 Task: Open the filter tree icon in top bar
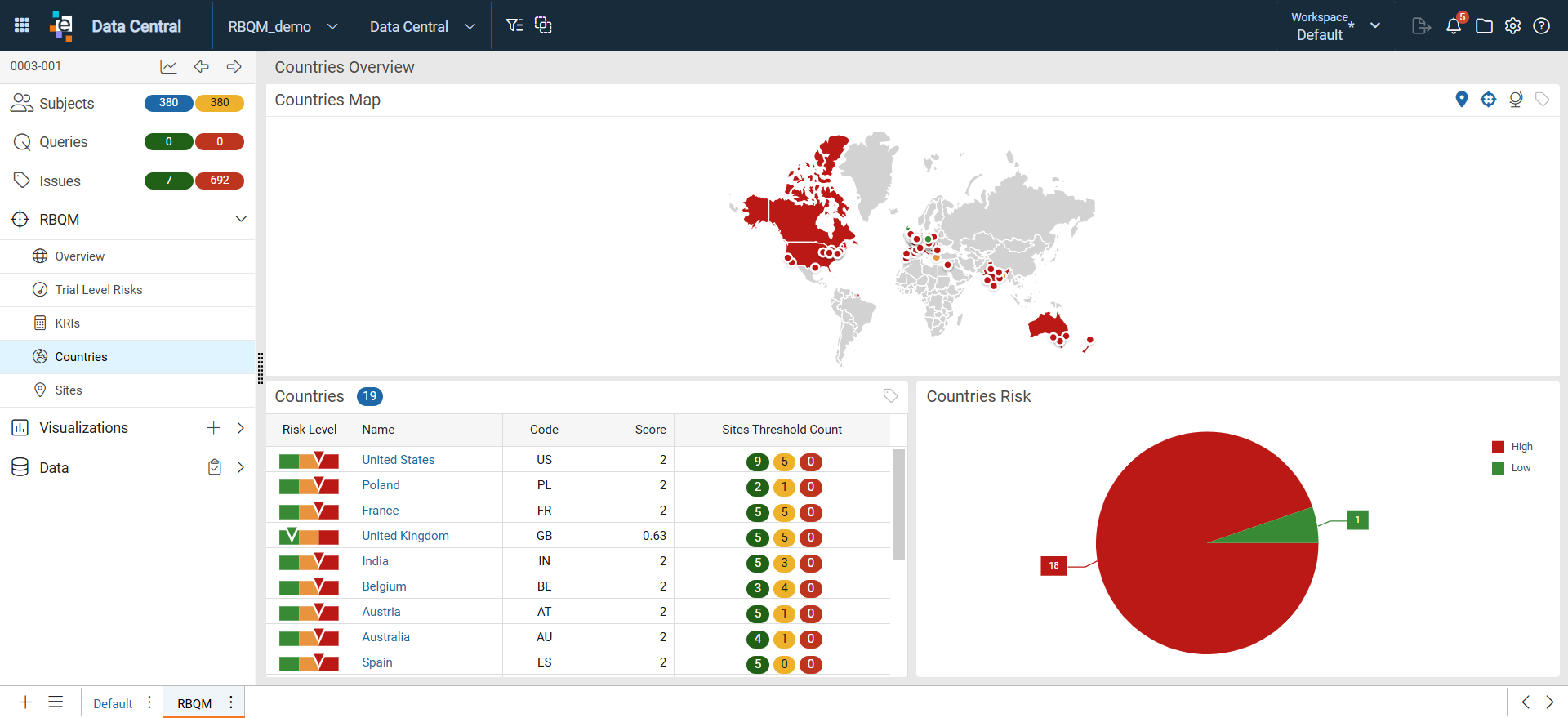pyautogui.click(x=514, y=25)
